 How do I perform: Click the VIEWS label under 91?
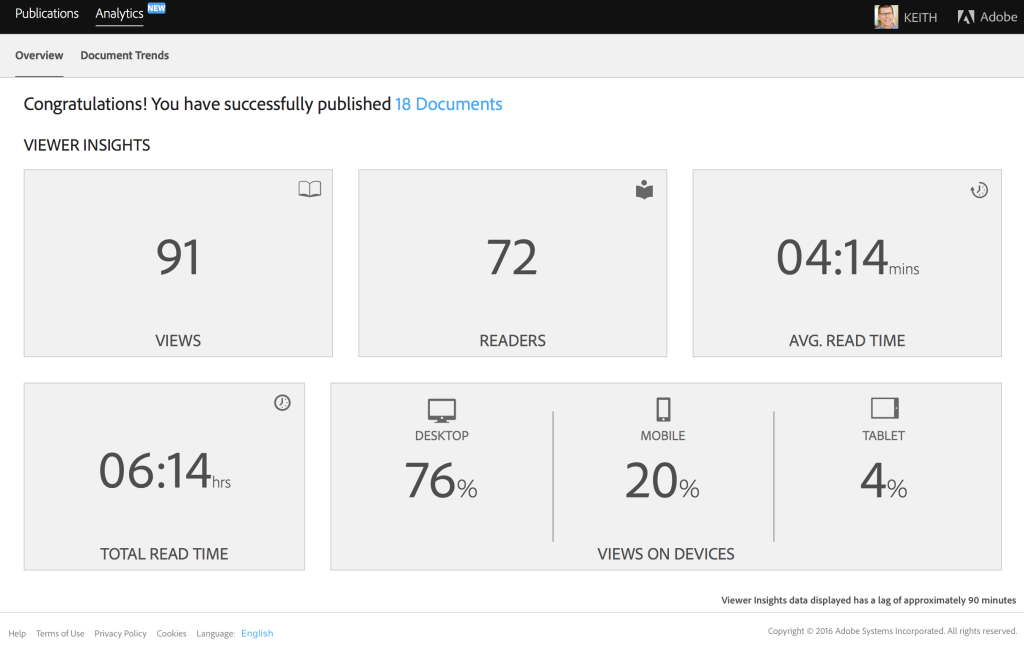178,341
